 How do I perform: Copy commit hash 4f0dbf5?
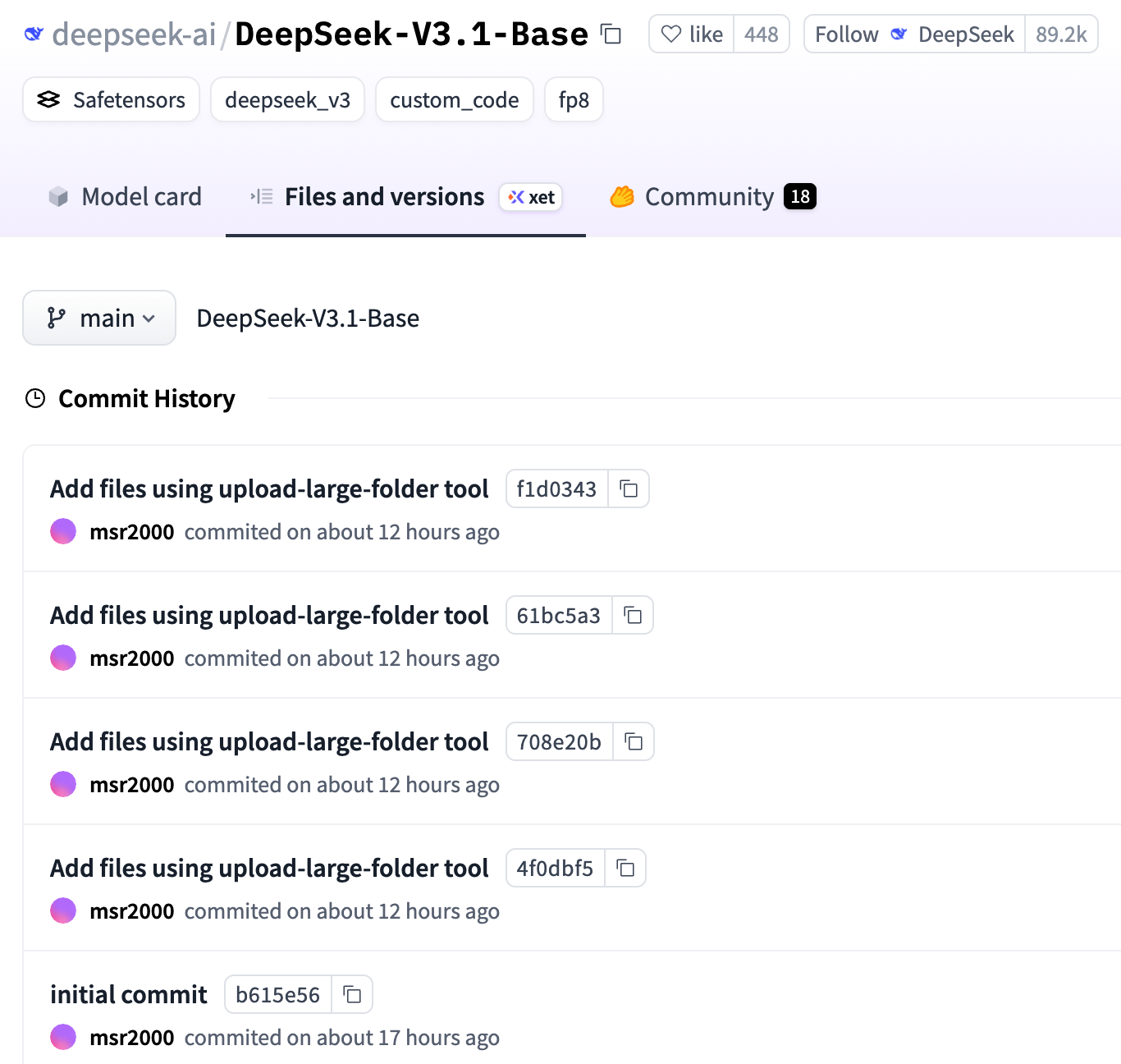click(625, 869)
